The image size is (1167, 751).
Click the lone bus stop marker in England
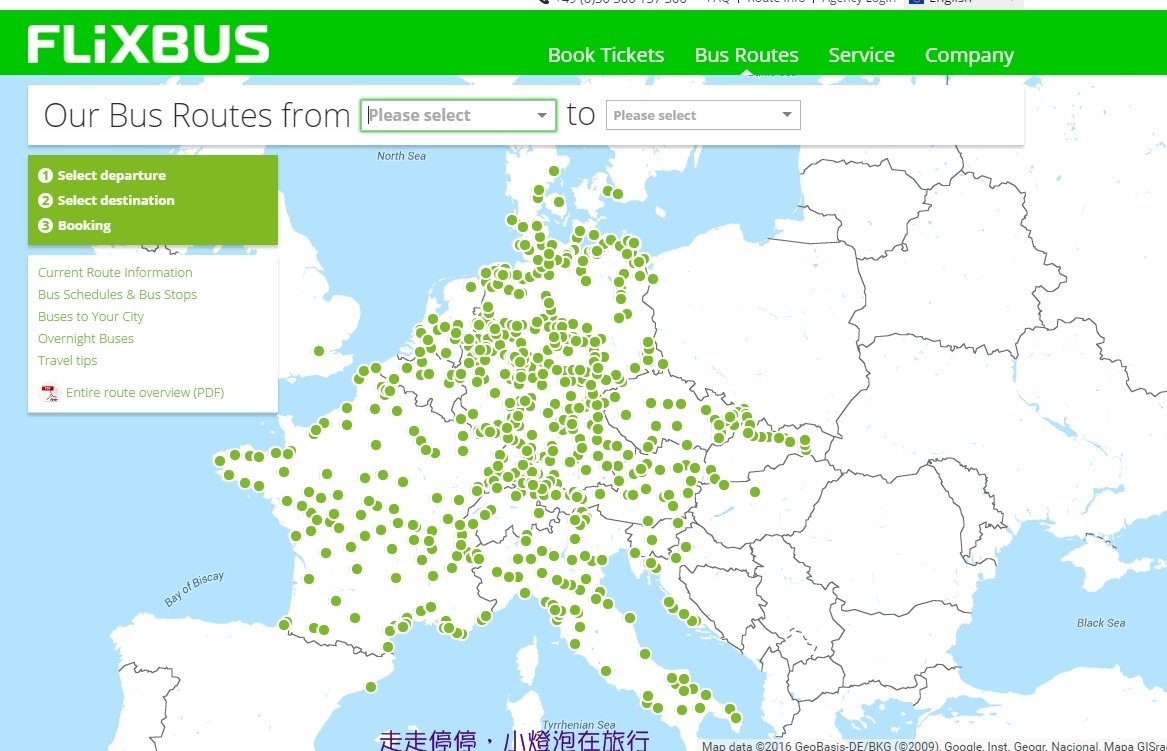pos(319,351)
